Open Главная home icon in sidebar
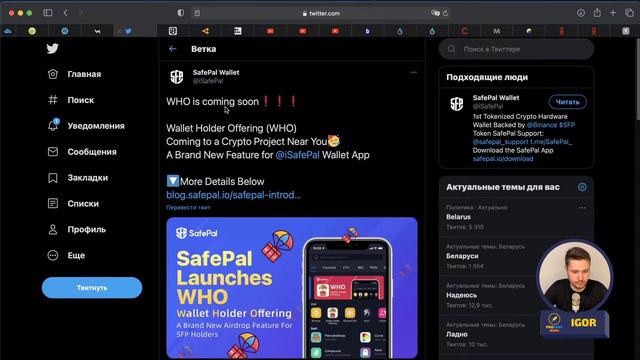Screen dimensions: 640x360 (53, 74)
